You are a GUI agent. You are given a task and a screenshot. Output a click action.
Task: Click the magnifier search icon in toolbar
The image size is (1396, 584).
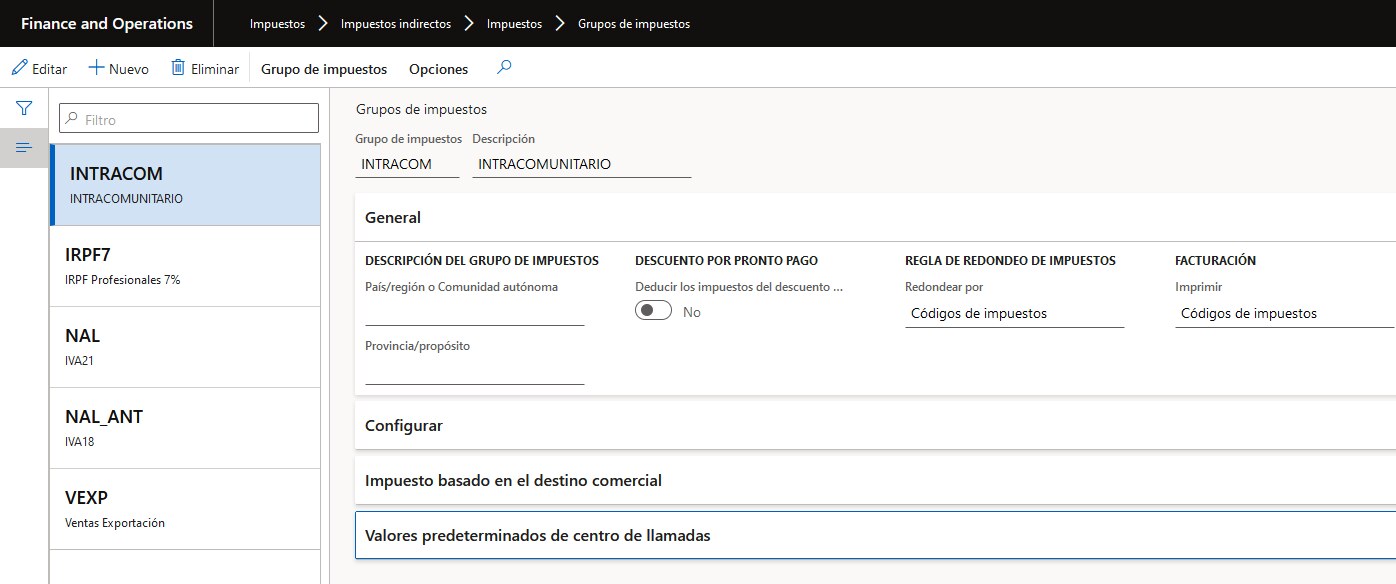(x=504, y=68)
